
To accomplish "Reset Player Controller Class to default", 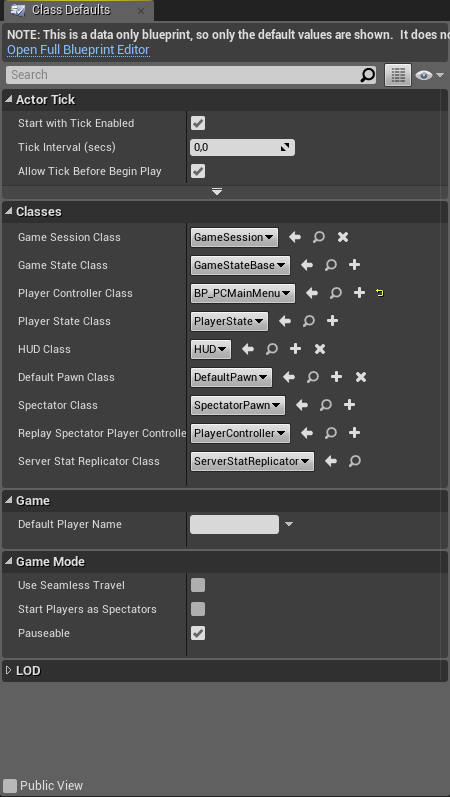I will [x=379, y=293].
